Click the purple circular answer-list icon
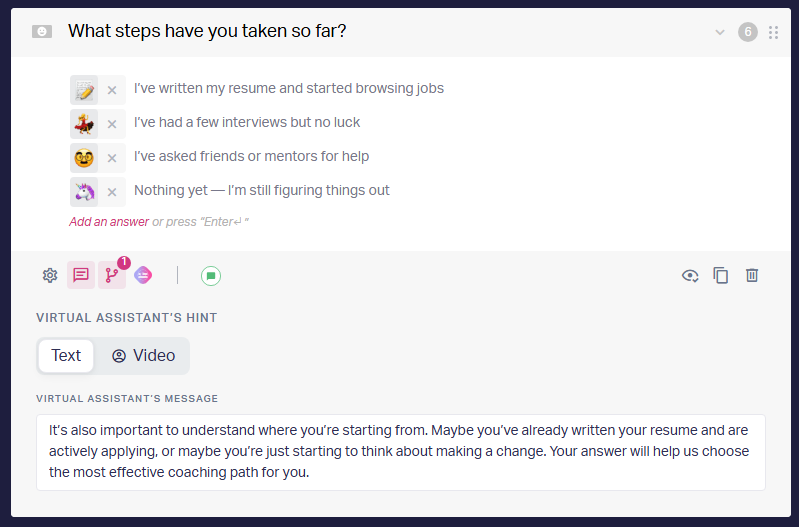Image resolution: width=799 pixels, height=527 pixels. [x=143, y=275]
